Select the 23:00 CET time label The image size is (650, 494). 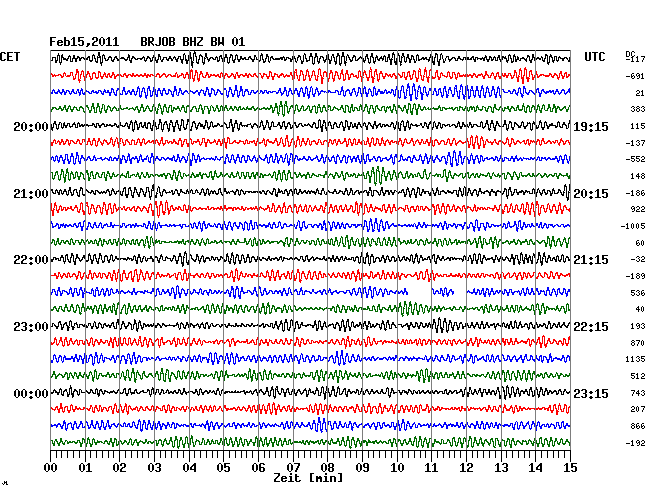(x=31, y=327)
